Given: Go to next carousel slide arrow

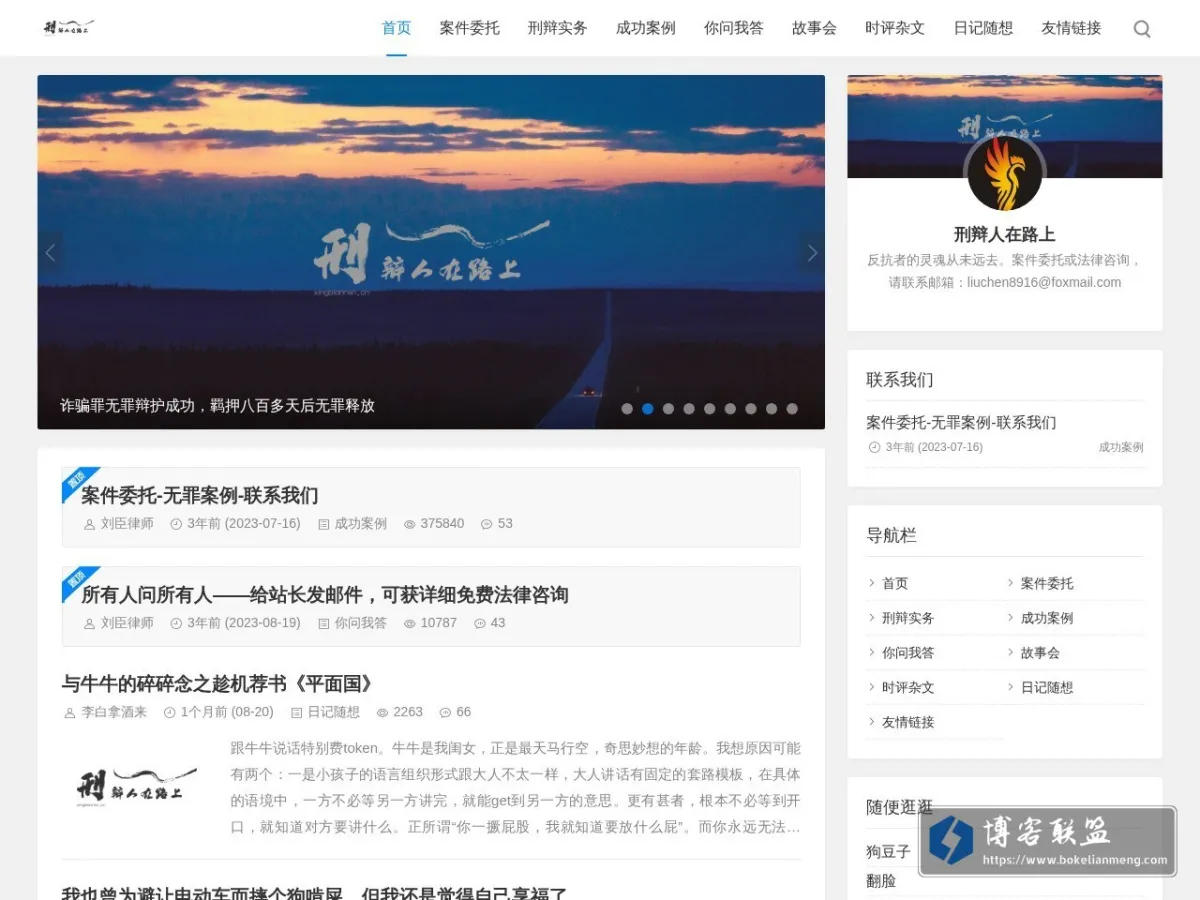Looking at the screenshot, I should [x=812, y=253].
